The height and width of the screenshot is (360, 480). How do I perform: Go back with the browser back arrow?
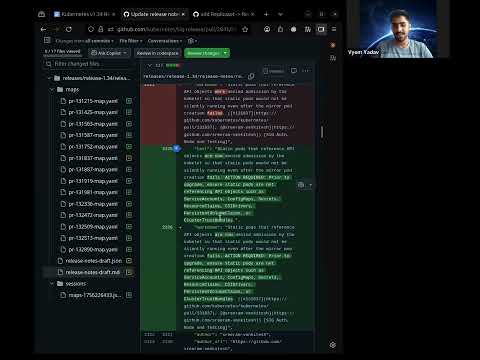click(43, 29)
